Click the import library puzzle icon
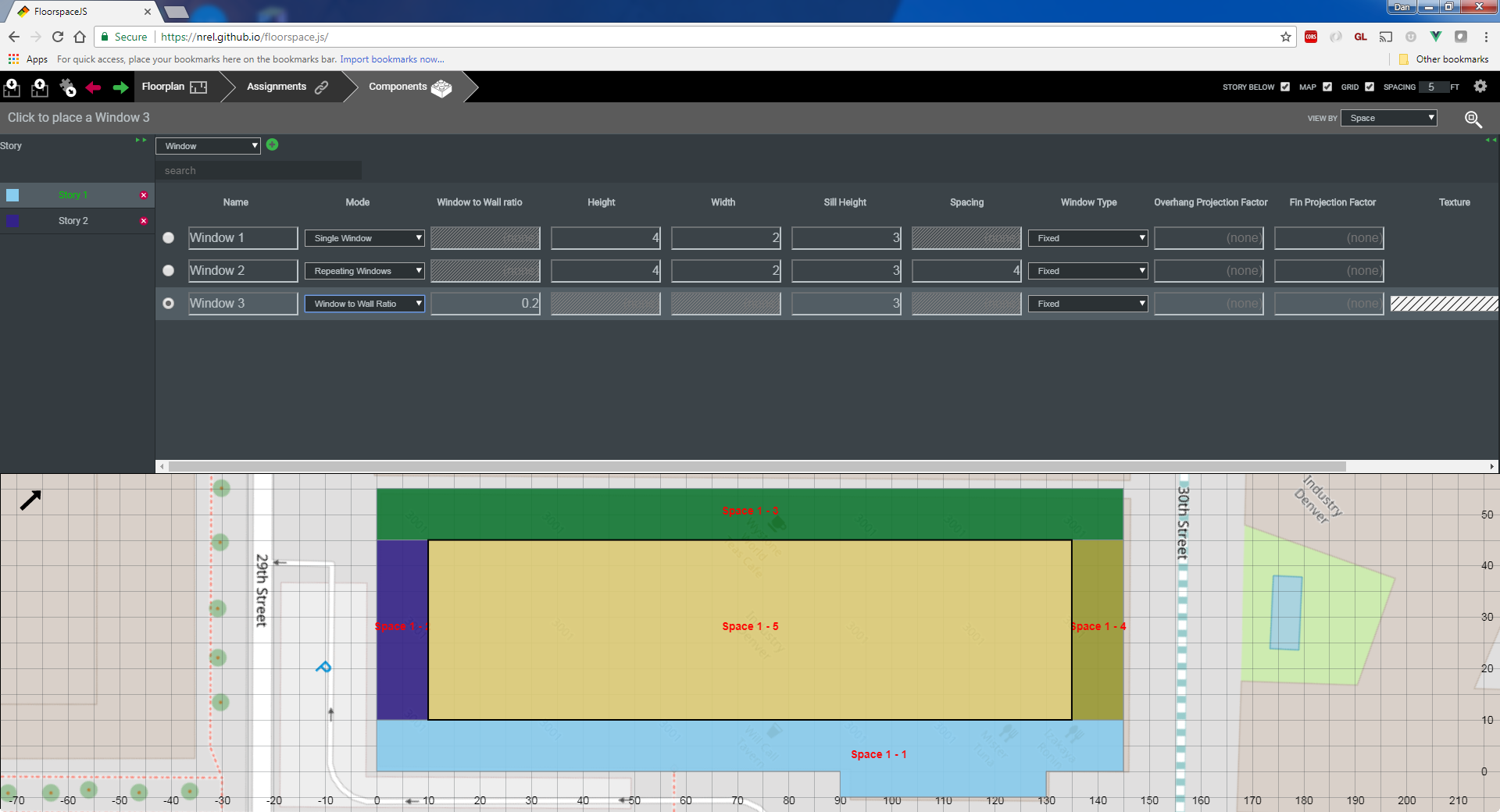Image resolution: width=1500 pixels, height=812 pixels. point(68,87)
